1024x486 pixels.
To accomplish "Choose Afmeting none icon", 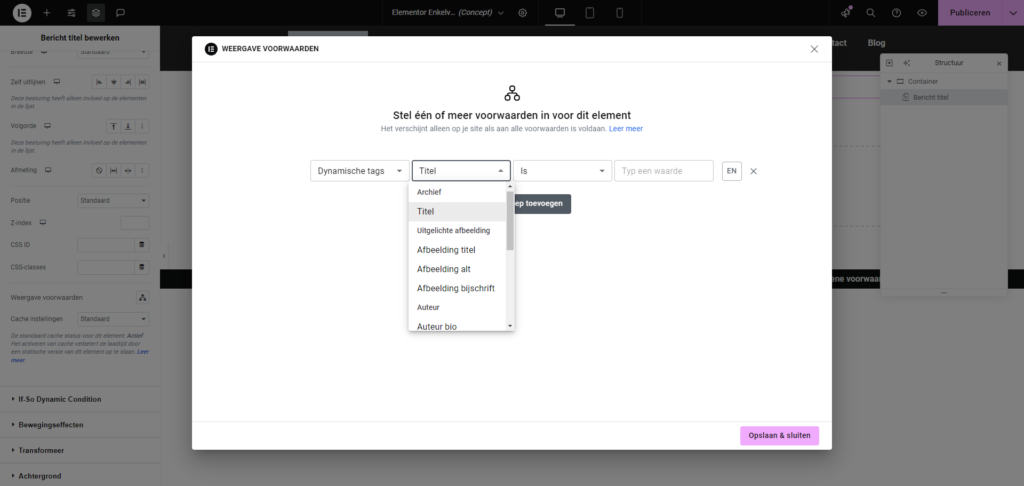I will 99,170.
